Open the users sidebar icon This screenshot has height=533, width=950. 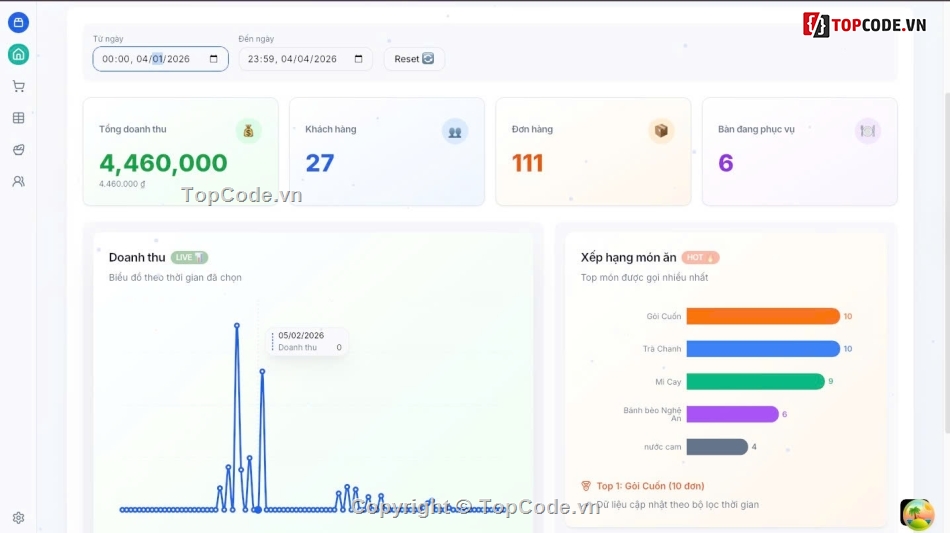(x=18, y=181)
